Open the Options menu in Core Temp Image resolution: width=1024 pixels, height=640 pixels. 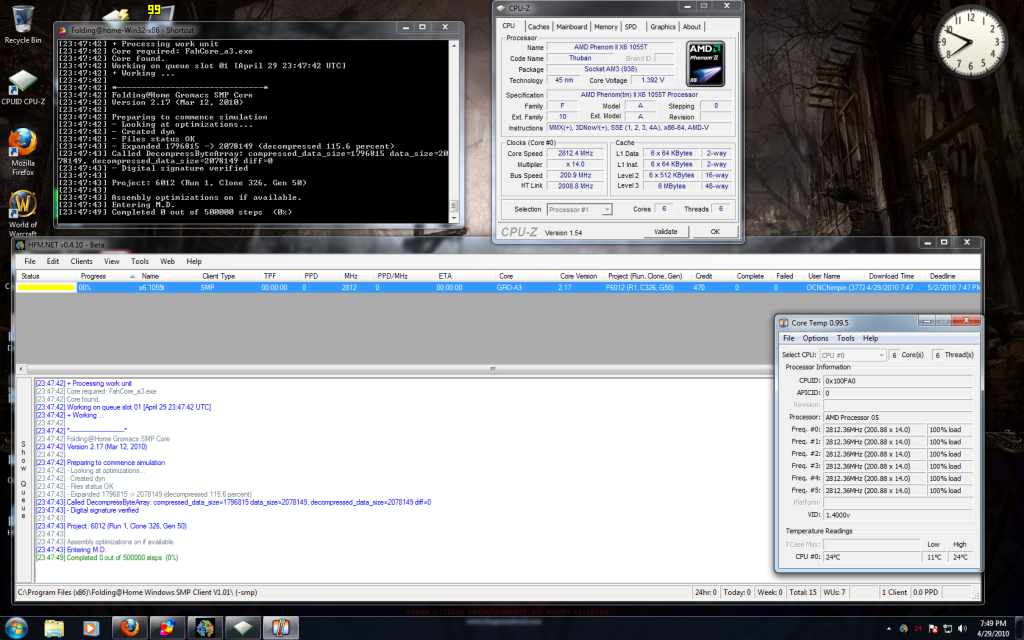pos(817,338)
